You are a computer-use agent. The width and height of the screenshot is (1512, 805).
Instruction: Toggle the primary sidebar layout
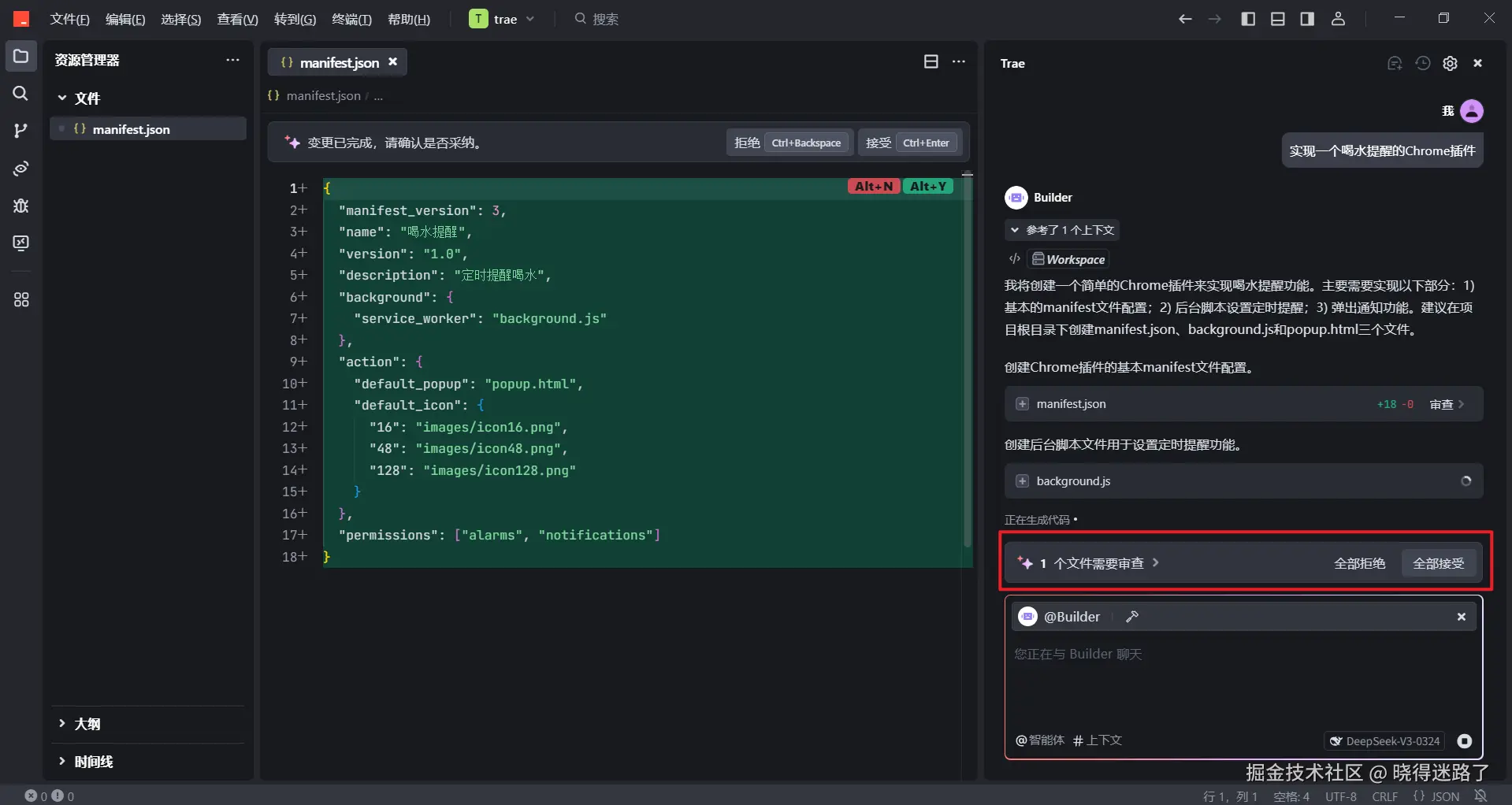pyautogui.click(x=1248, y=19)
